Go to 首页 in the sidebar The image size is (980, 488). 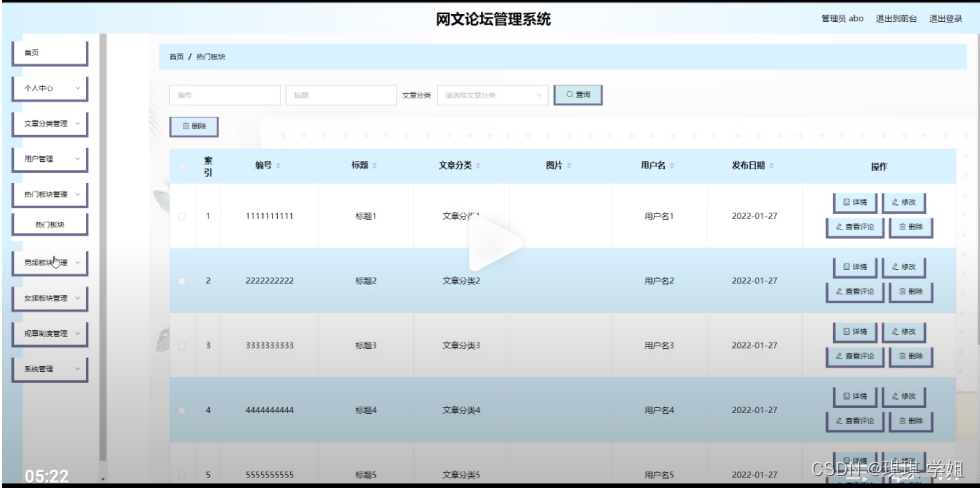point(49,53)
